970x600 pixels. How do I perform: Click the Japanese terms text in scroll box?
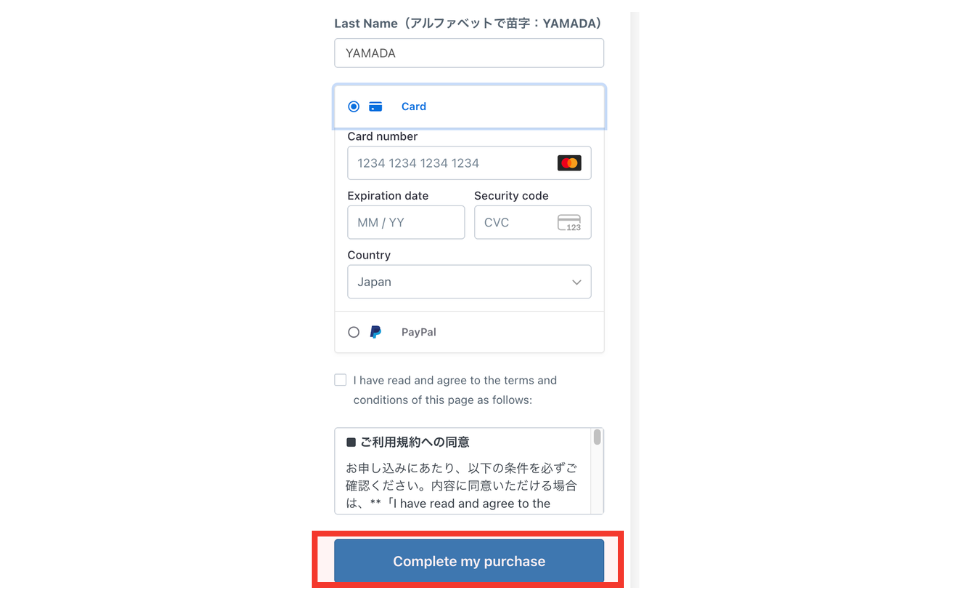[x=461, y=486]
